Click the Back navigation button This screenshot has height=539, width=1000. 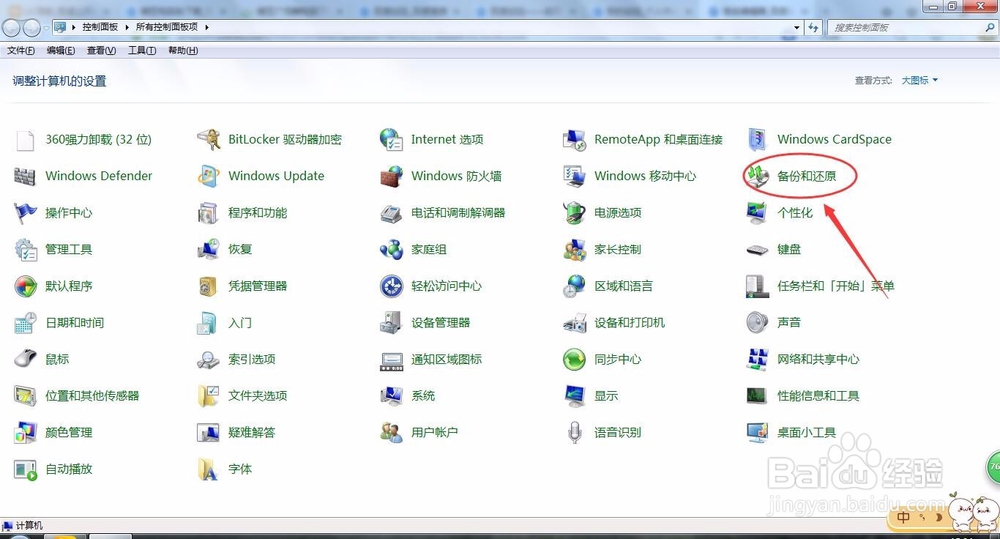pos(11,27)
